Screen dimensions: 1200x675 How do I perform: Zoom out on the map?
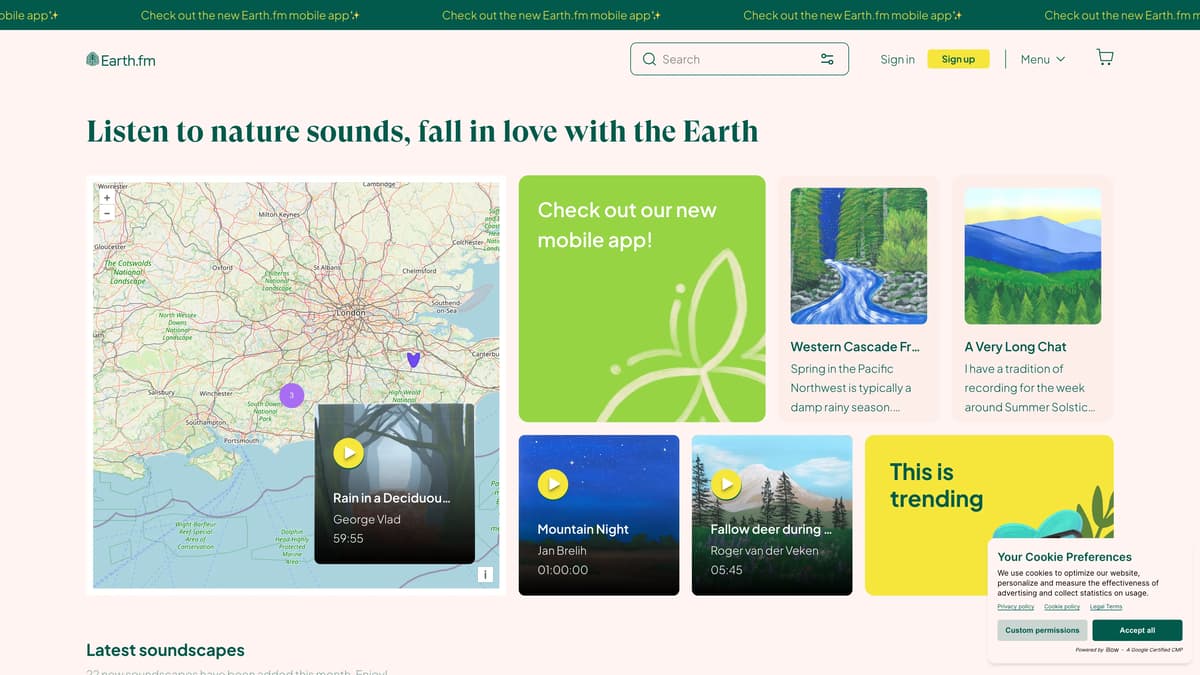pos(107,212)
